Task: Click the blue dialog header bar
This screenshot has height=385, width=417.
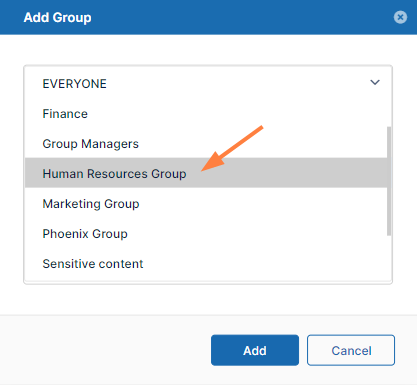Action: (x=208, y=17)
